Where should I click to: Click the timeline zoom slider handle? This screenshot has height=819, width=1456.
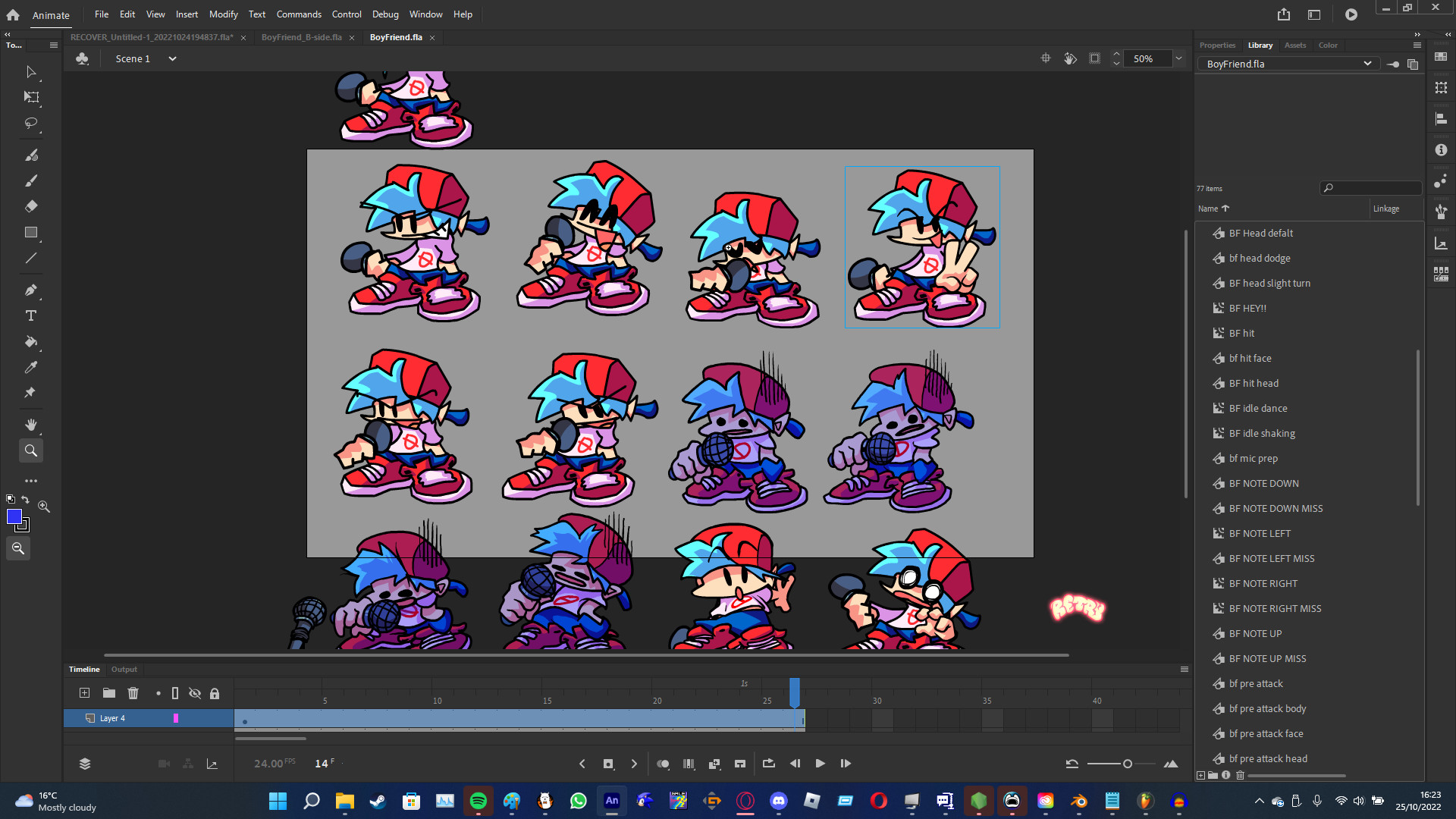tap(1128, 764)
